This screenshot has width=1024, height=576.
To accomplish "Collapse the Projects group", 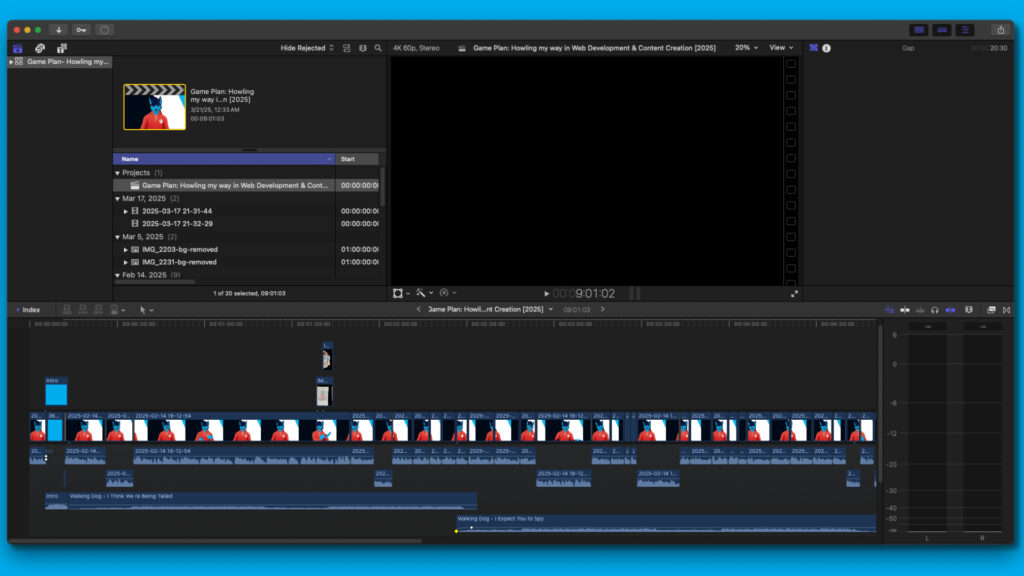I will 118,173.
